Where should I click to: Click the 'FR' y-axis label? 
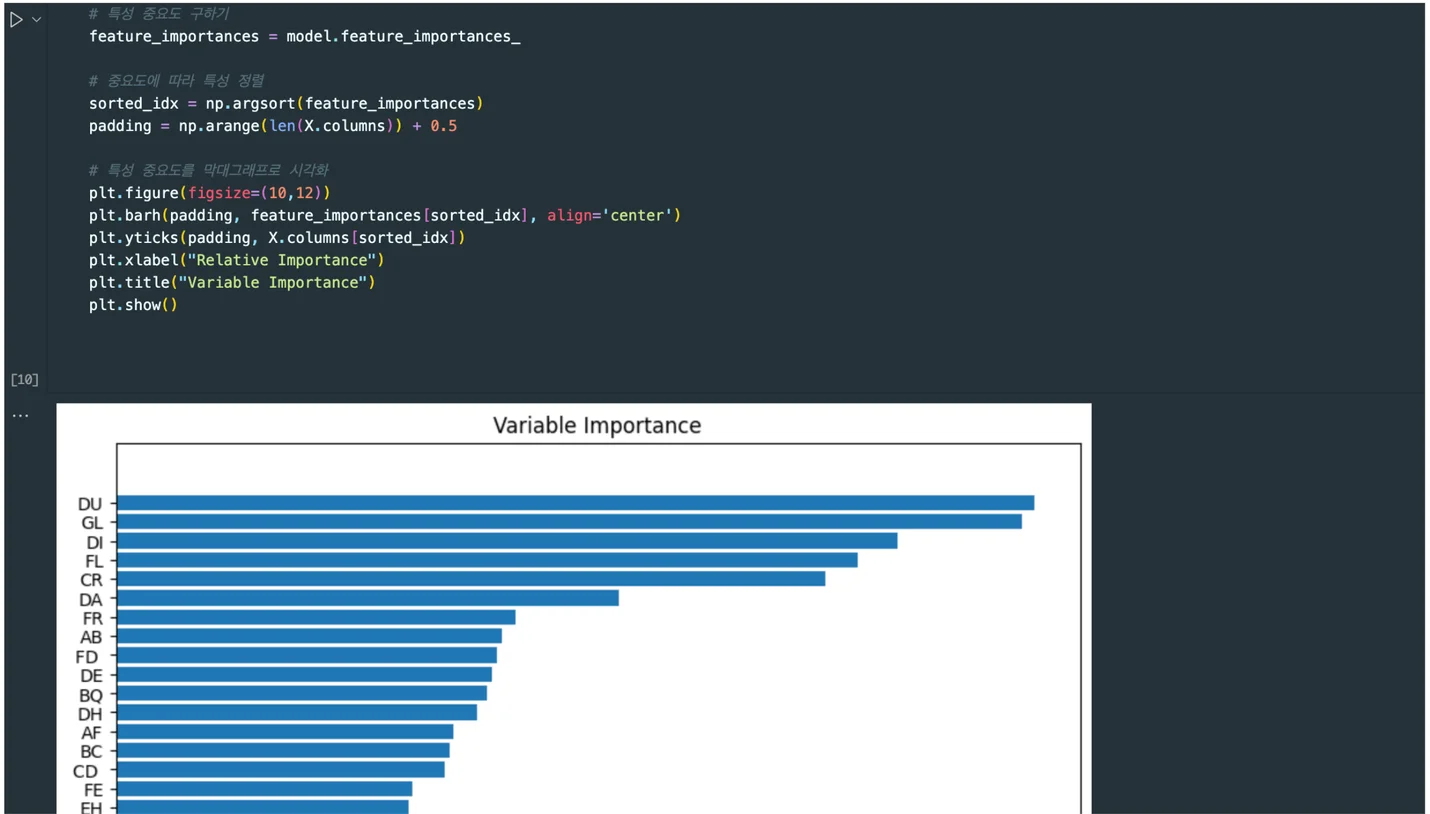tap(93, 619)
